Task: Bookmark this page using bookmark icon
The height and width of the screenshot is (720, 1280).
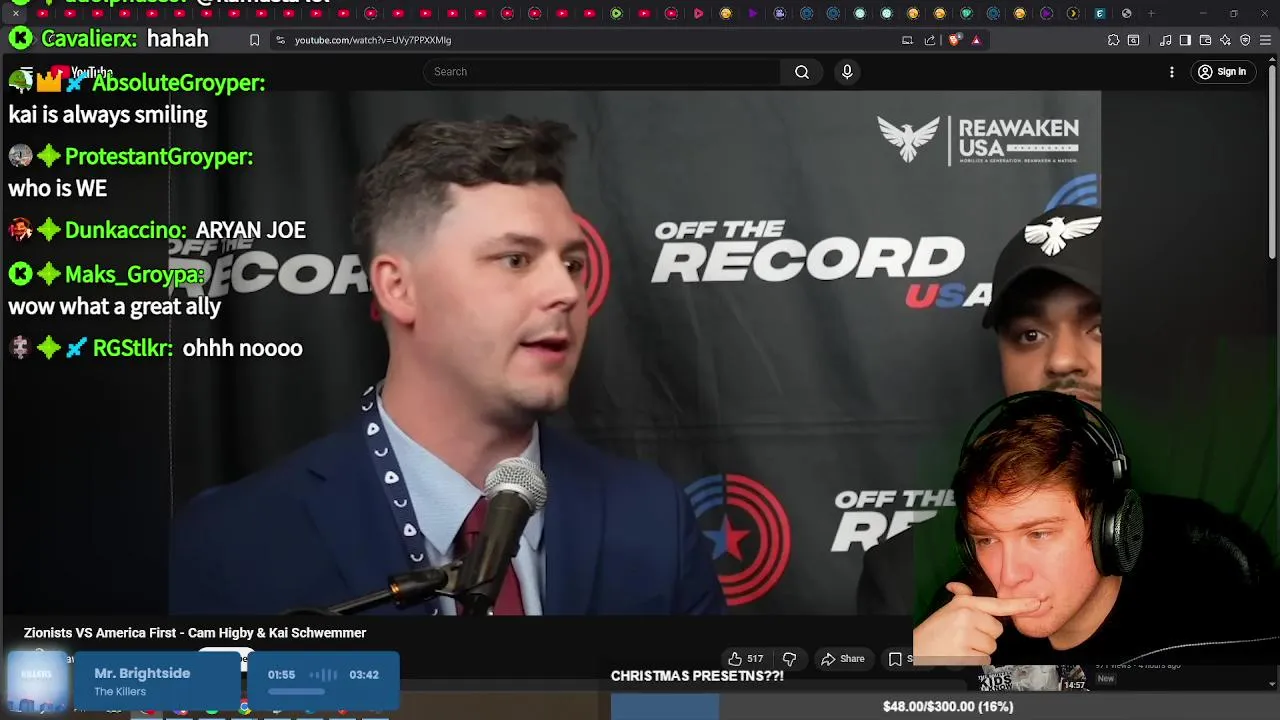Action: (x=254, y=40)
